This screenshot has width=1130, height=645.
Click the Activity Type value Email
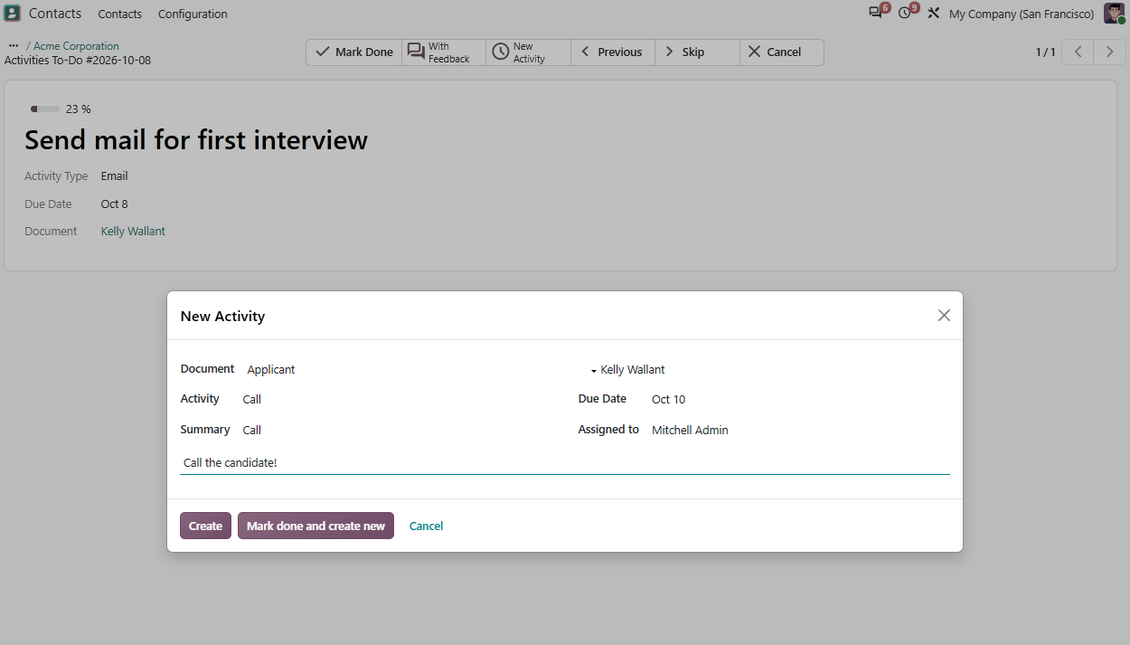[114, 176]
